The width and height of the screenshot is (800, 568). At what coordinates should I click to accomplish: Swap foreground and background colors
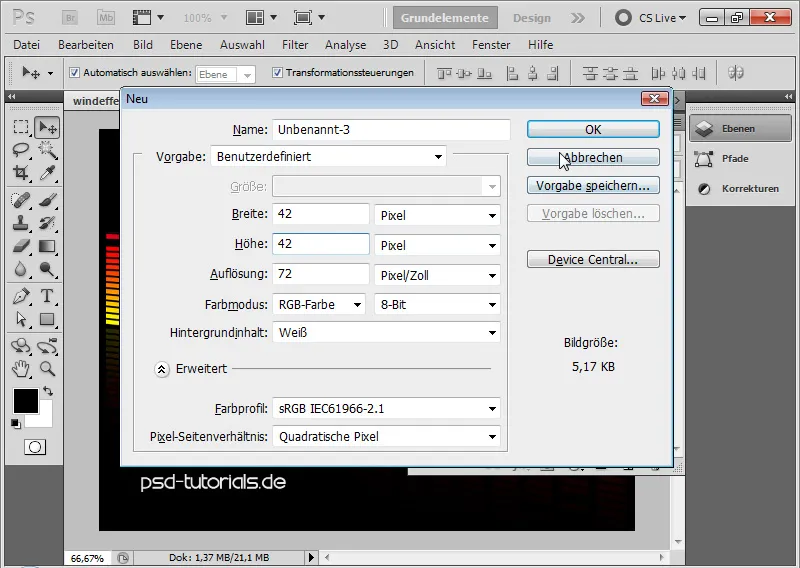point(48,391)
